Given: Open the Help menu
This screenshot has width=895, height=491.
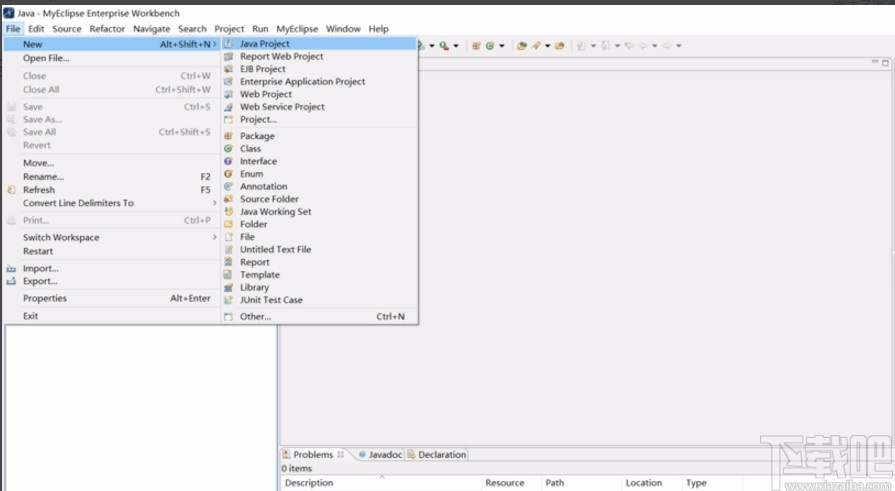Looking at the screenshot, I should (x=378, y=29).
